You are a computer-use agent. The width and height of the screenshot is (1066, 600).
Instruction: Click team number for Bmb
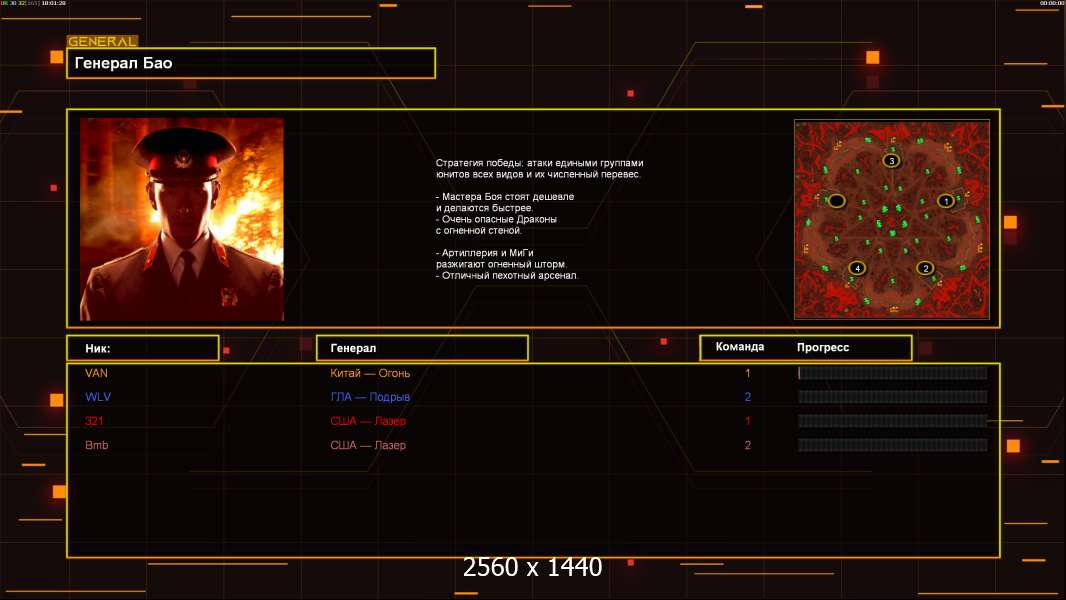(x=748, y=445)
